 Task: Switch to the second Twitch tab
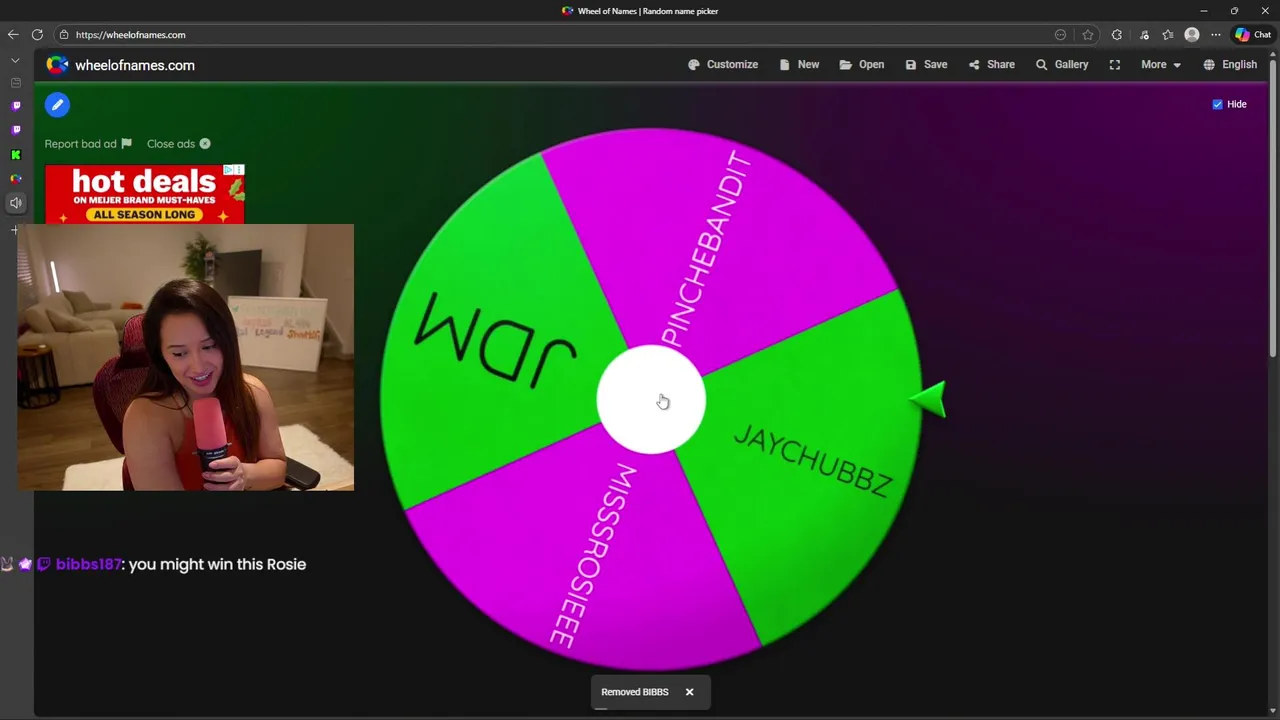[x=15, y=130]
